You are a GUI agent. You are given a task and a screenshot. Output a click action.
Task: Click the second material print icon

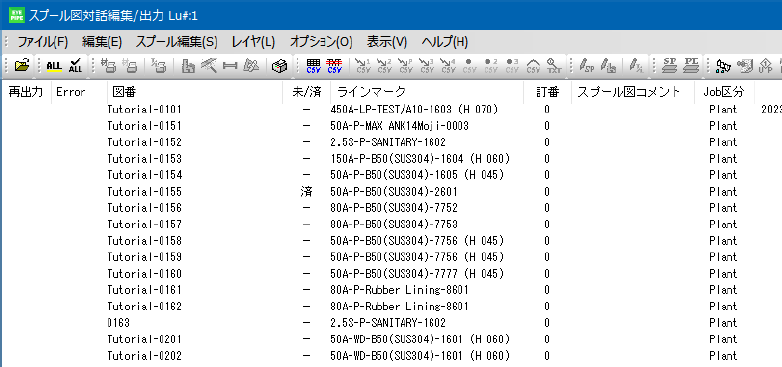pyautogui.click(x=130, y=66)
